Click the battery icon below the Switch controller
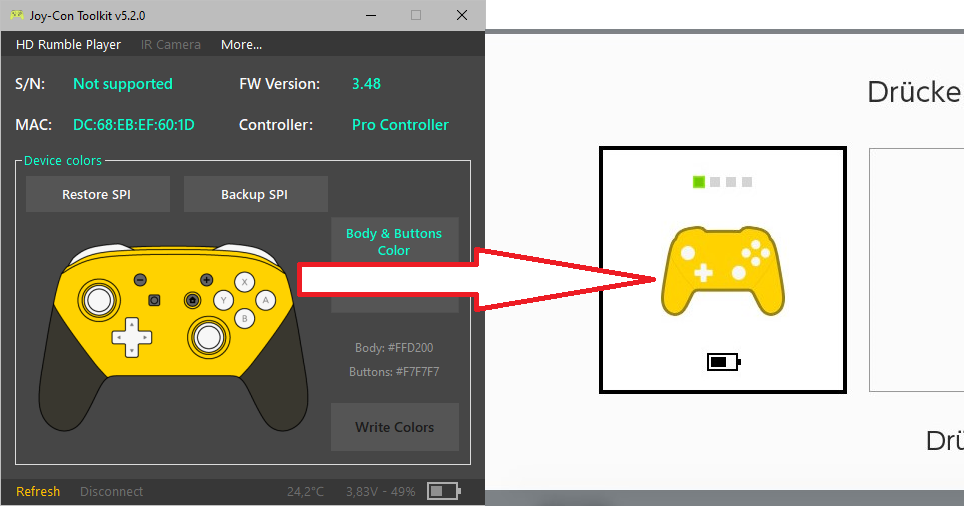 coord(724,362)
